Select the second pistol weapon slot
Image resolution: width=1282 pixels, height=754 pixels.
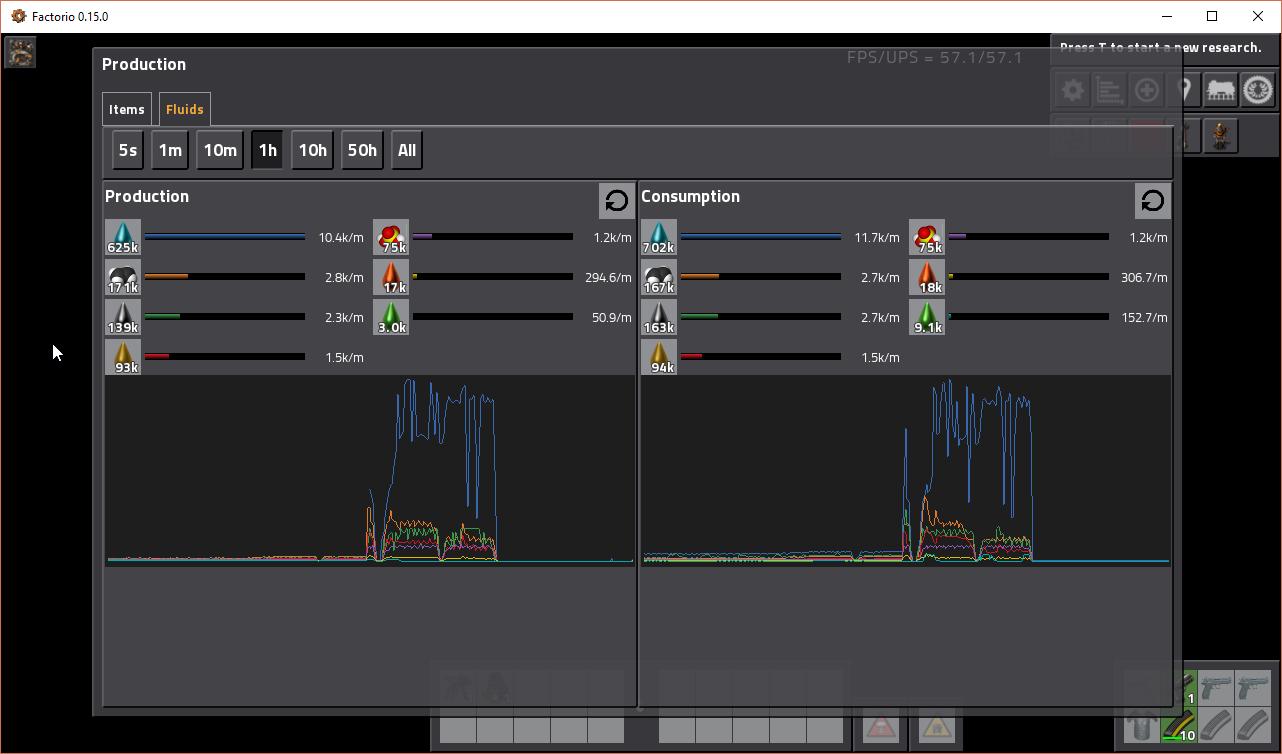(x=1252, y=688)
